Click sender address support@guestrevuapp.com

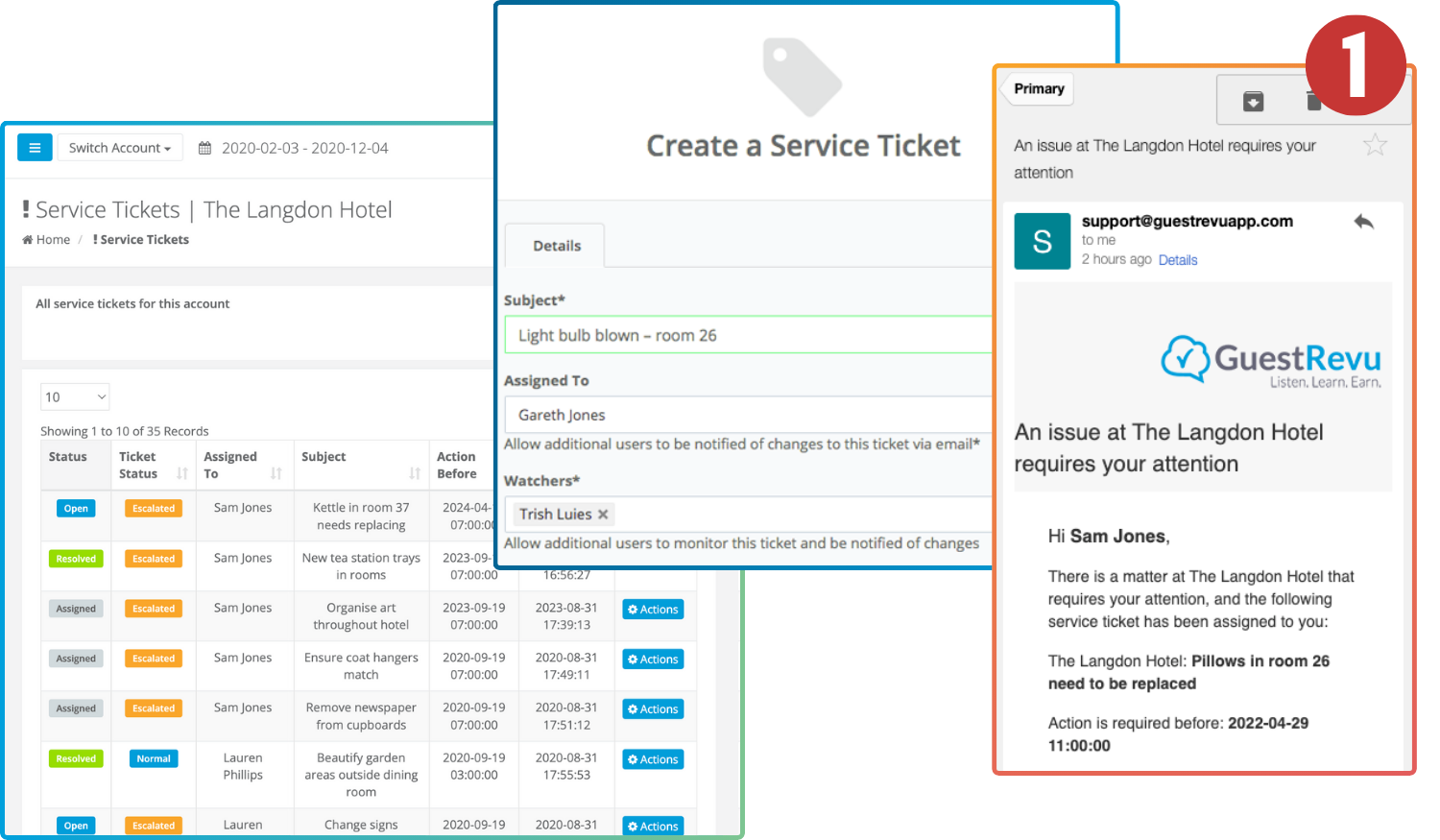coord(1187,221)
